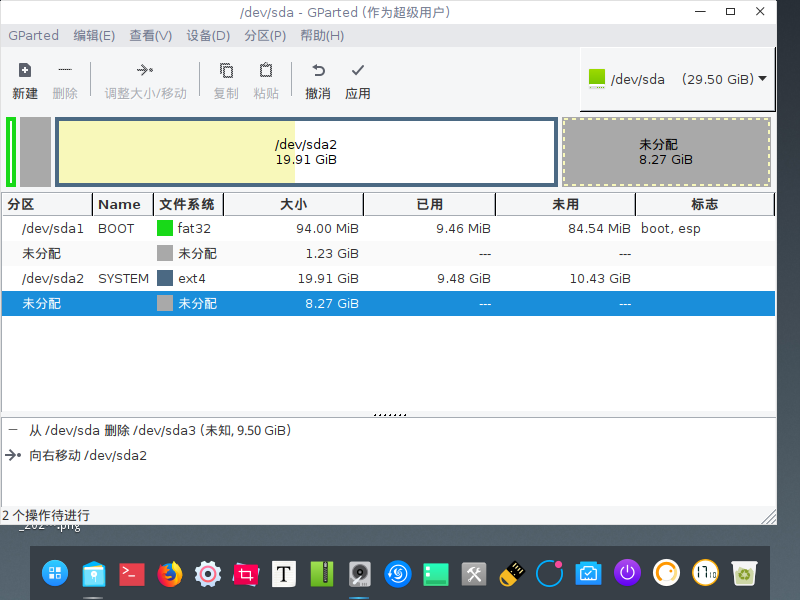The width and height of the screenshot is (800, 600).
Task: Open system settings gear in dock
Action: pos(208,574)
